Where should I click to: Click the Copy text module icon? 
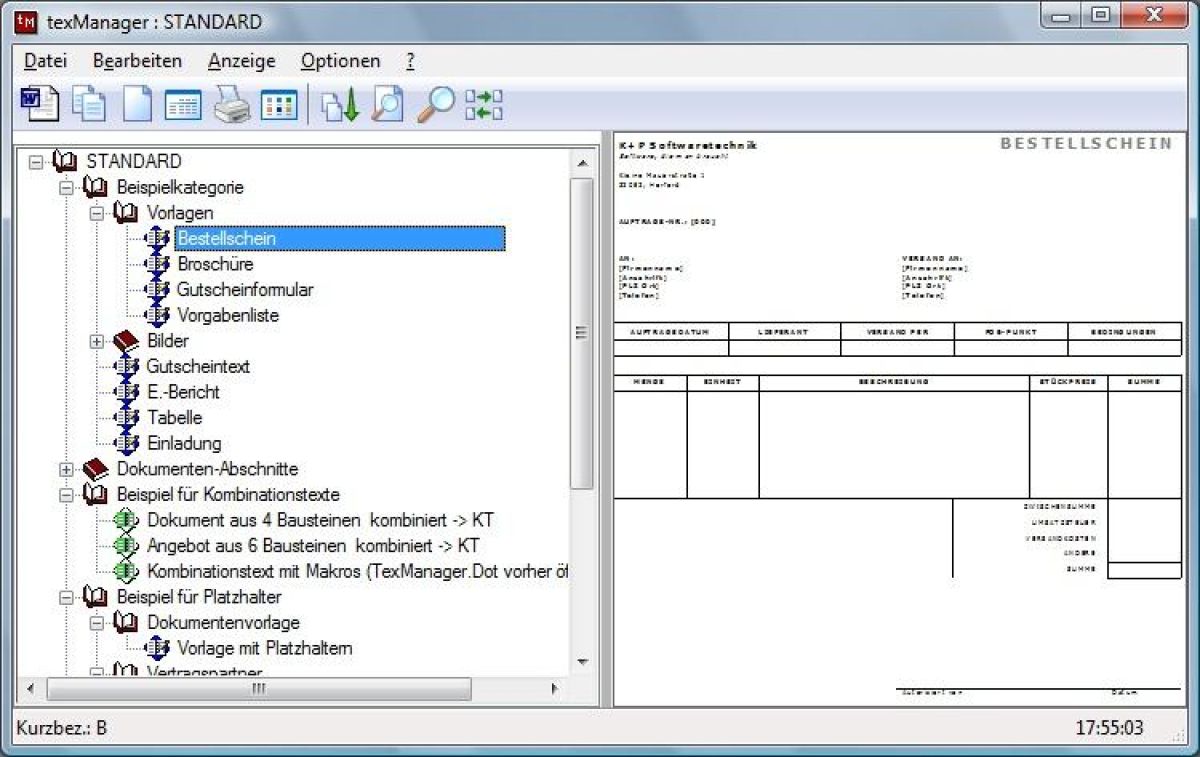click(88, 103)
